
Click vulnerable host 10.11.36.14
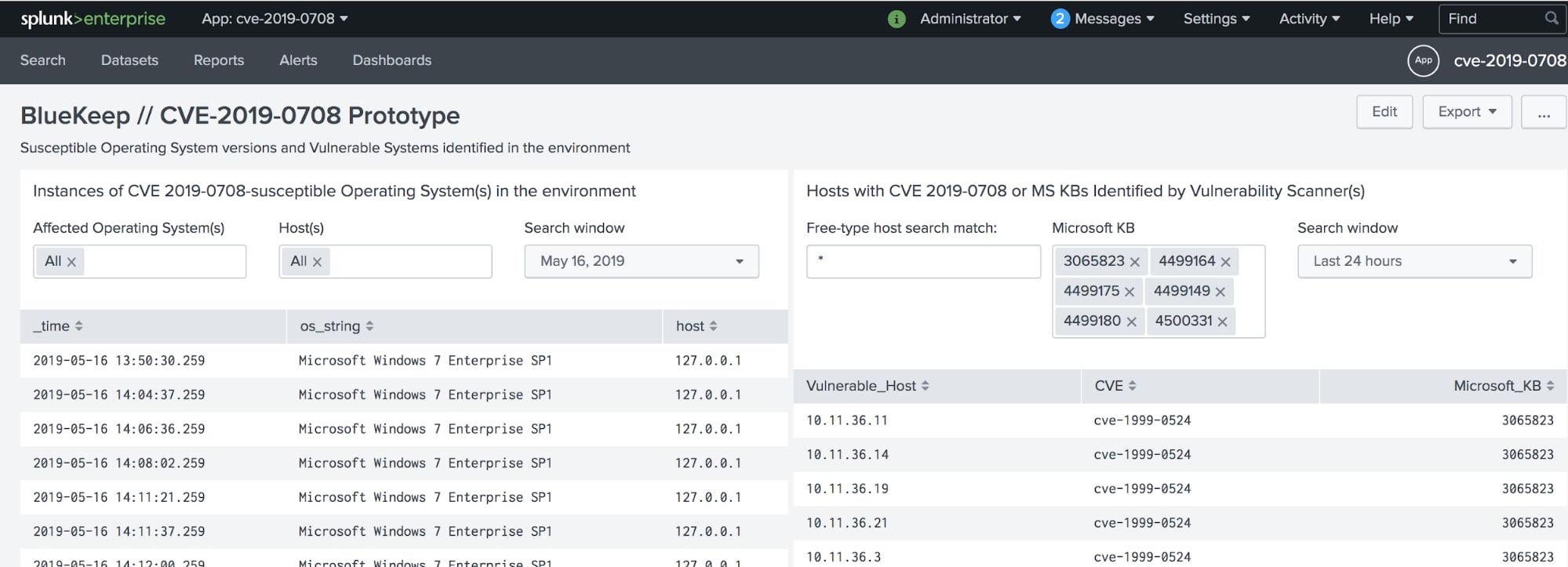coord(847,455)
